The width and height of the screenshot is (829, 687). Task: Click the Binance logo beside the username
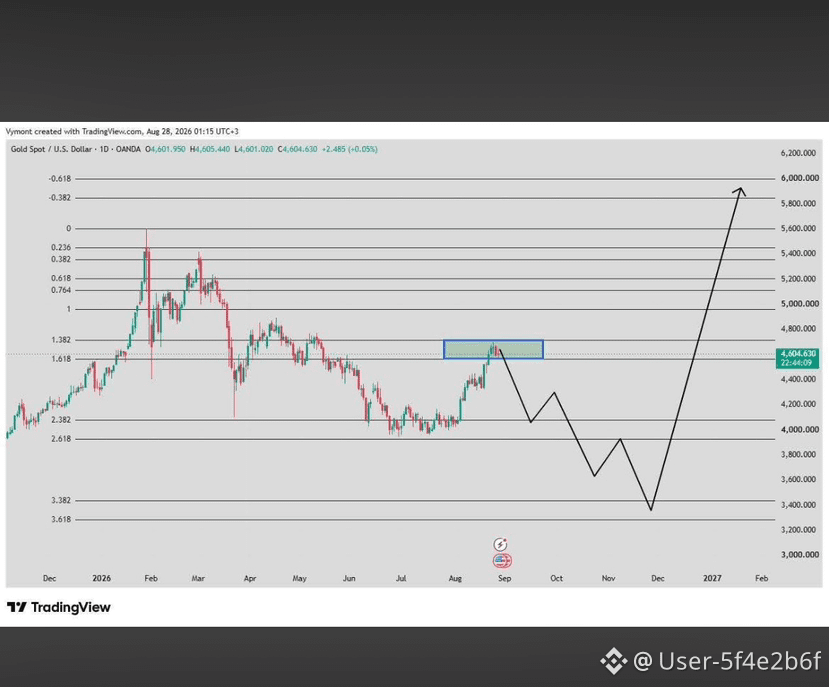613,661
